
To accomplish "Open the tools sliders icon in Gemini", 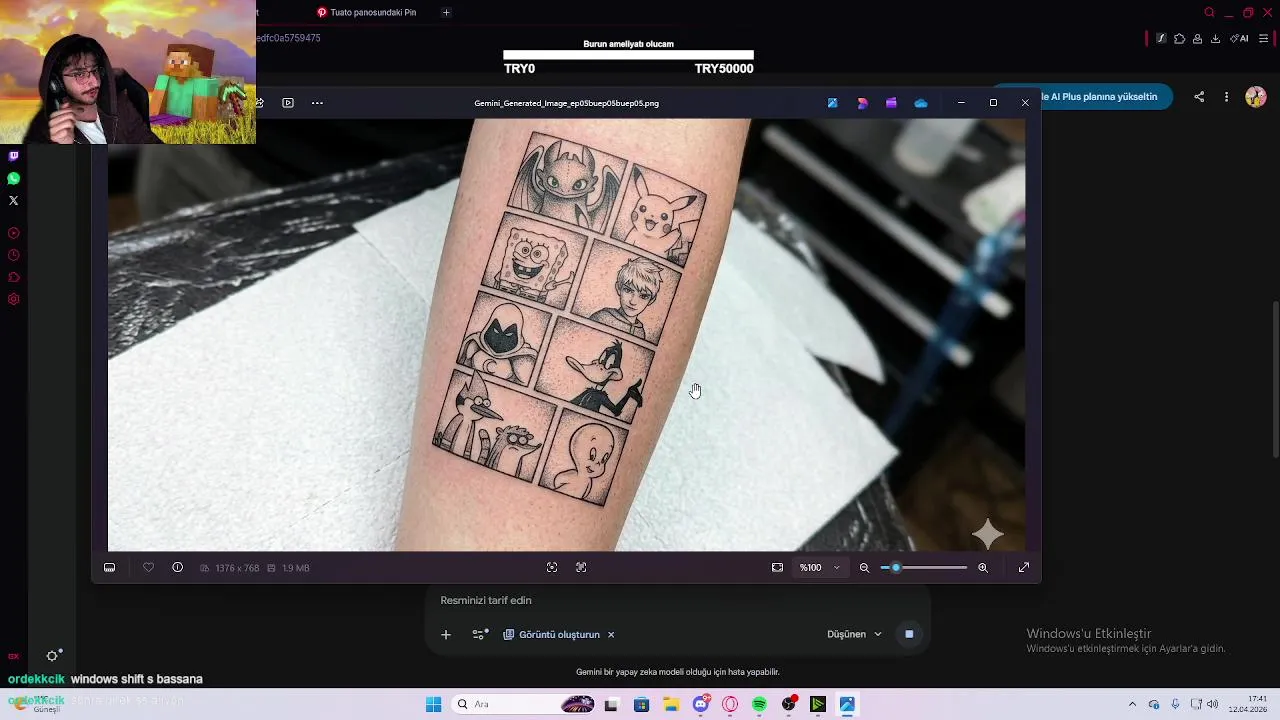I will tap(480, 635).
